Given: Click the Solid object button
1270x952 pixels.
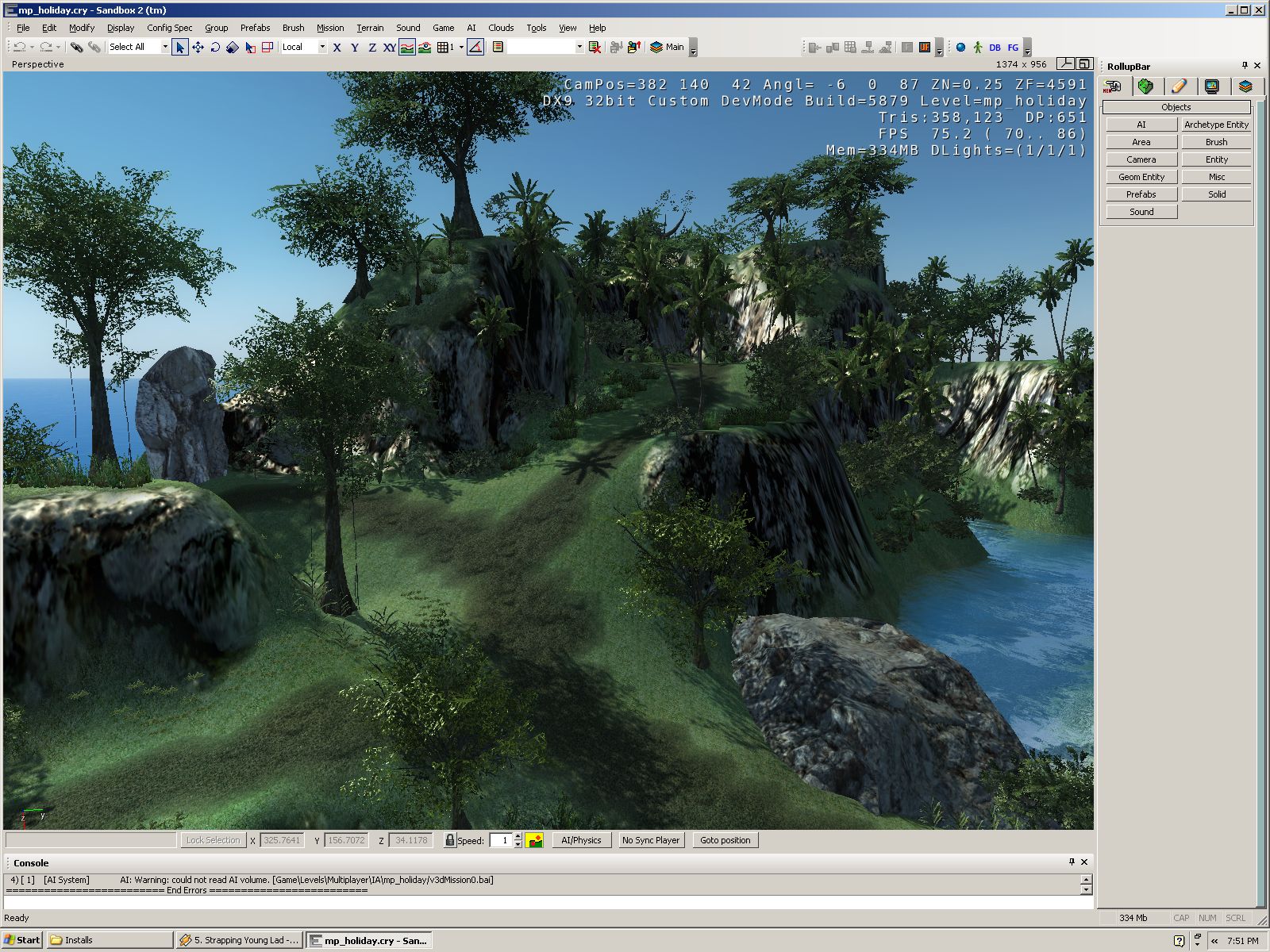Looking at the screenshot, I should [x=1216, y=194].
